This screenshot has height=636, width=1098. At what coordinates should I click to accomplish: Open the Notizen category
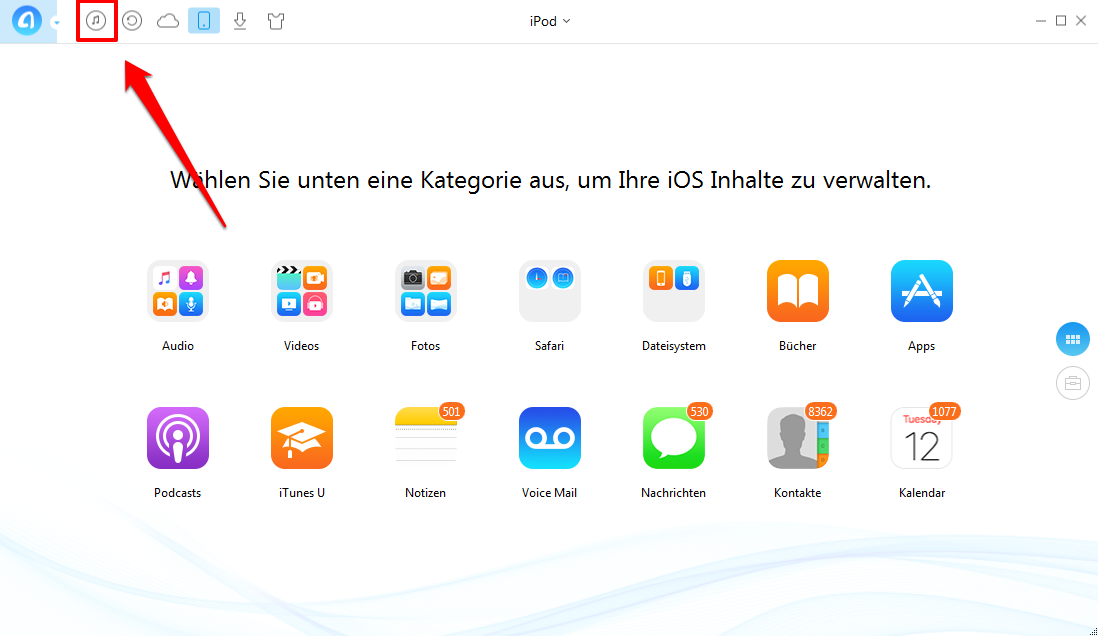pyautogui.click(x=426, y=438)
